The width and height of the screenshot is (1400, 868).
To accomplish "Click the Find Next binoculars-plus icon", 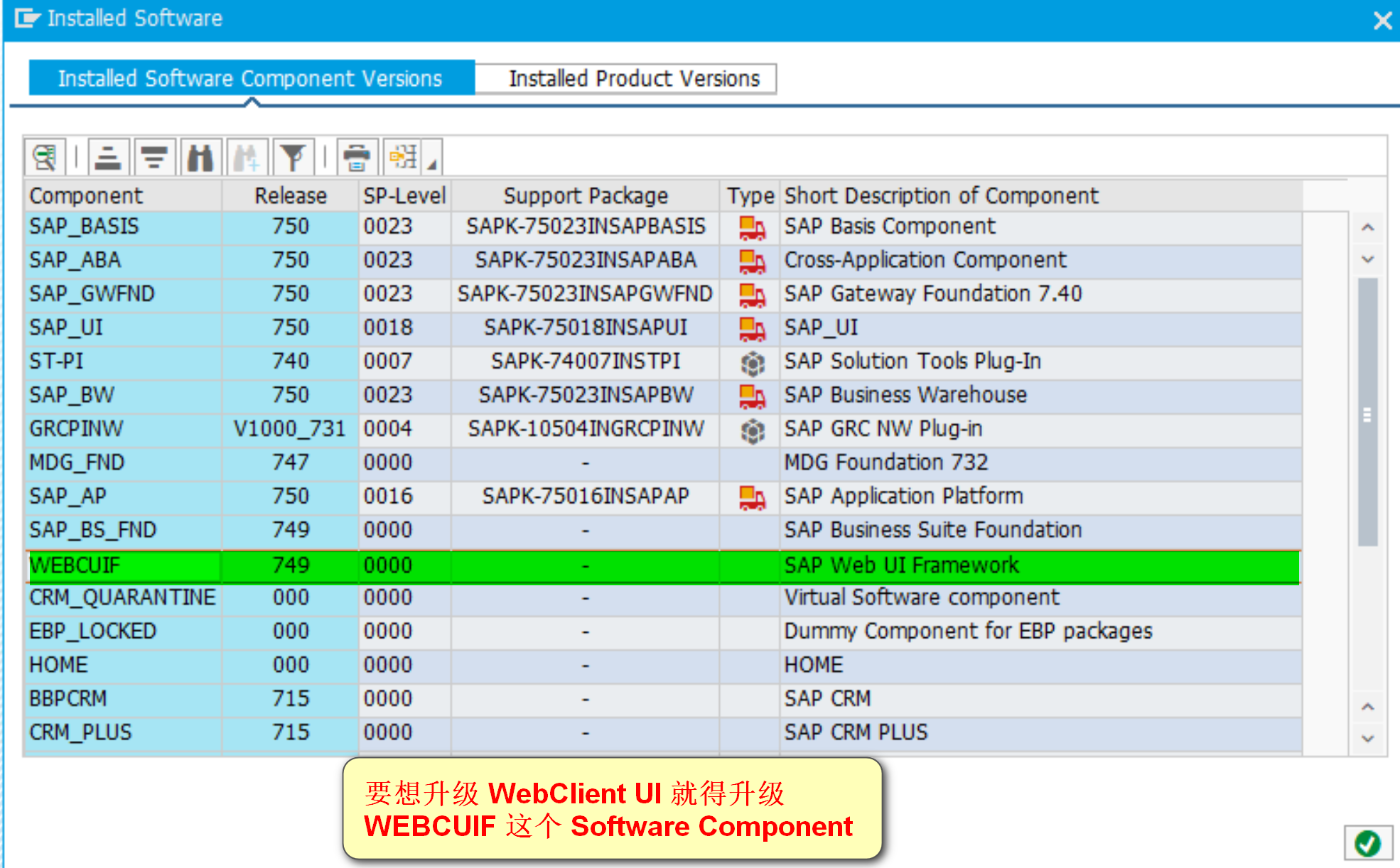I will click(247, 157).
